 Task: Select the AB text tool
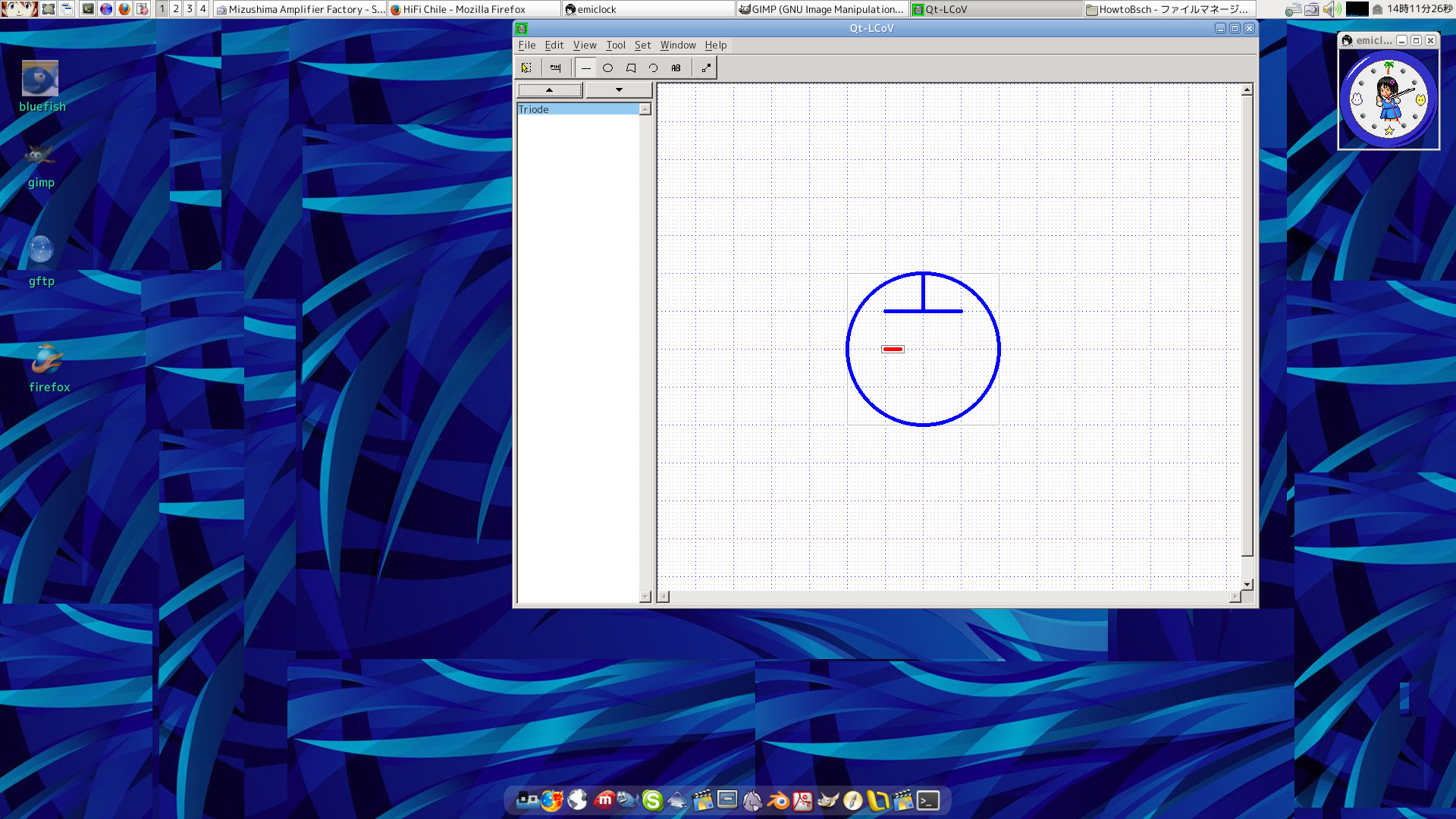676,68
